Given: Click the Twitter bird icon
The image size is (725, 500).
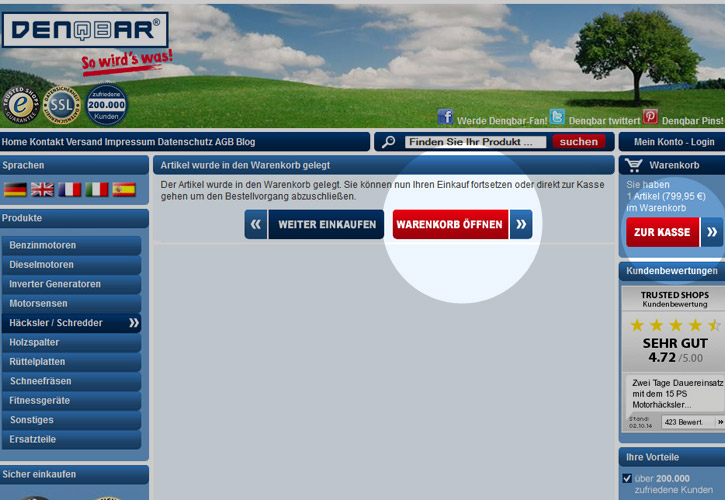Looking at the screenshot, I should click(x=557, y=117).
